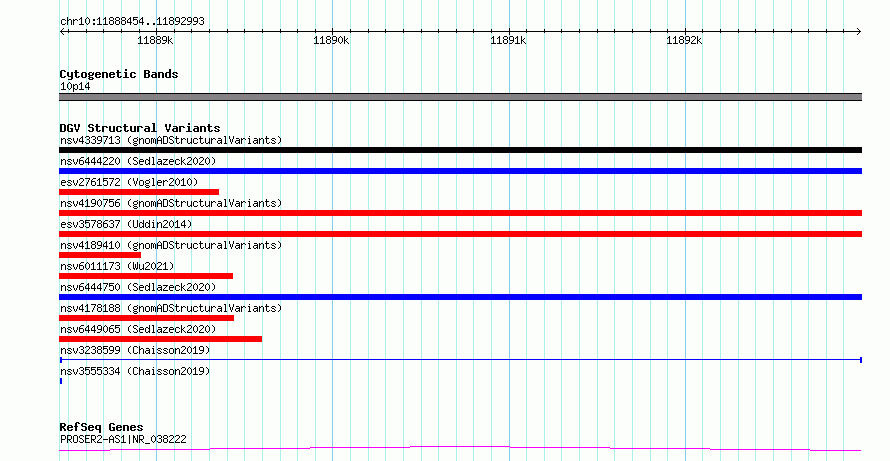Open variant nsv4189410 label
Screen dimensions: 890x461
pyautogui.click(x=171, y=245)
